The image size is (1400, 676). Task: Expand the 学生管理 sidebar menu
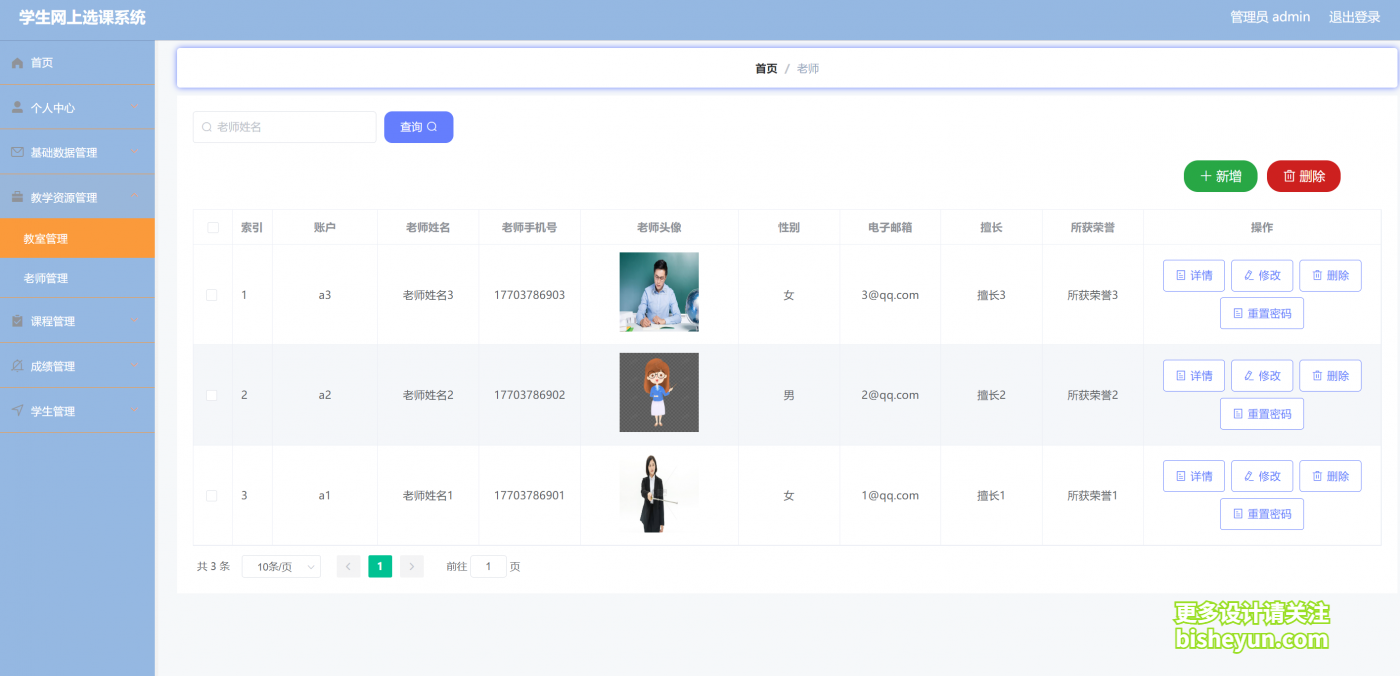click(77, 411)
